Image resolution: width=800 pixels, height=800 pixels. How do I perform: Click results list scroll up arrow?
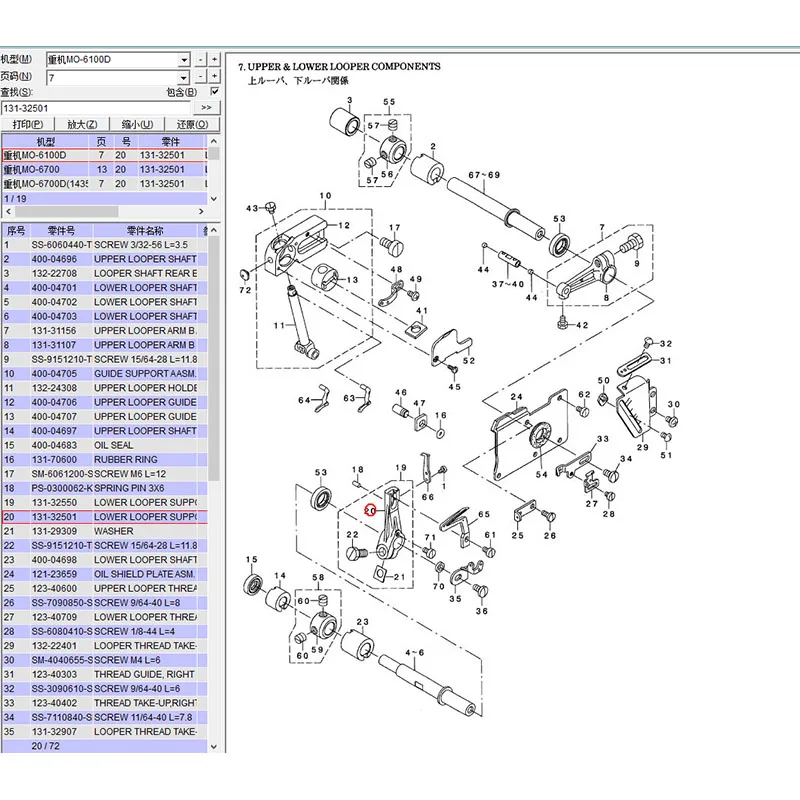[x=214, y=141]
